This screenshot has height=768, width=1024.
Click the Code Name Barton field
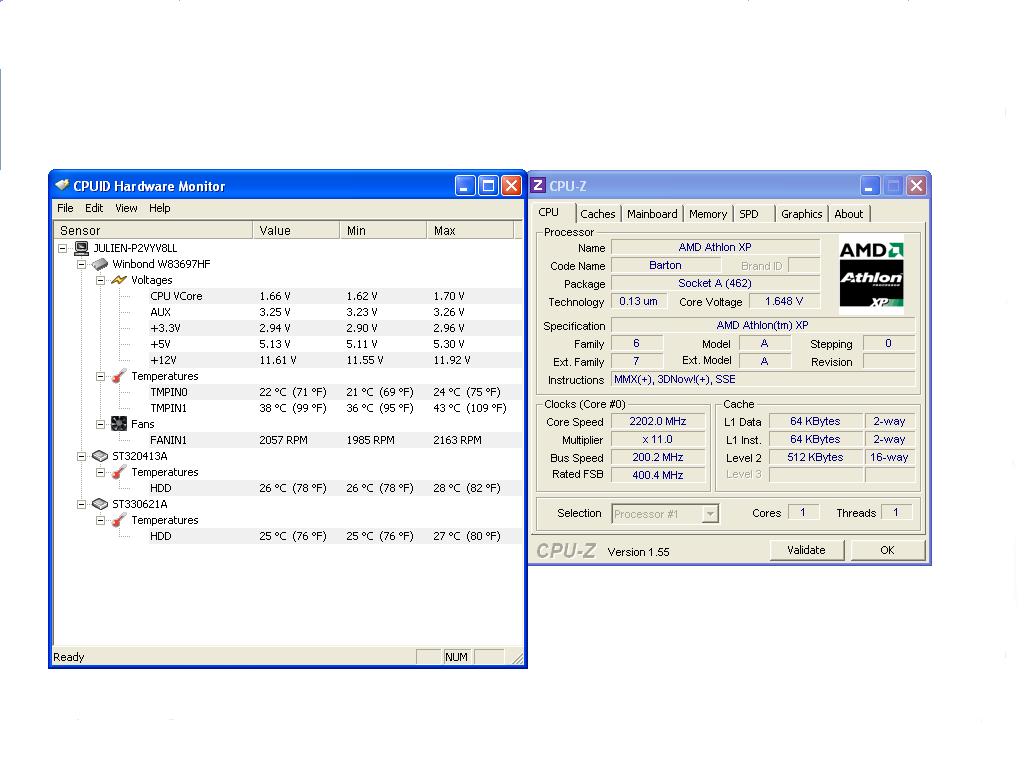pos(665,265)
